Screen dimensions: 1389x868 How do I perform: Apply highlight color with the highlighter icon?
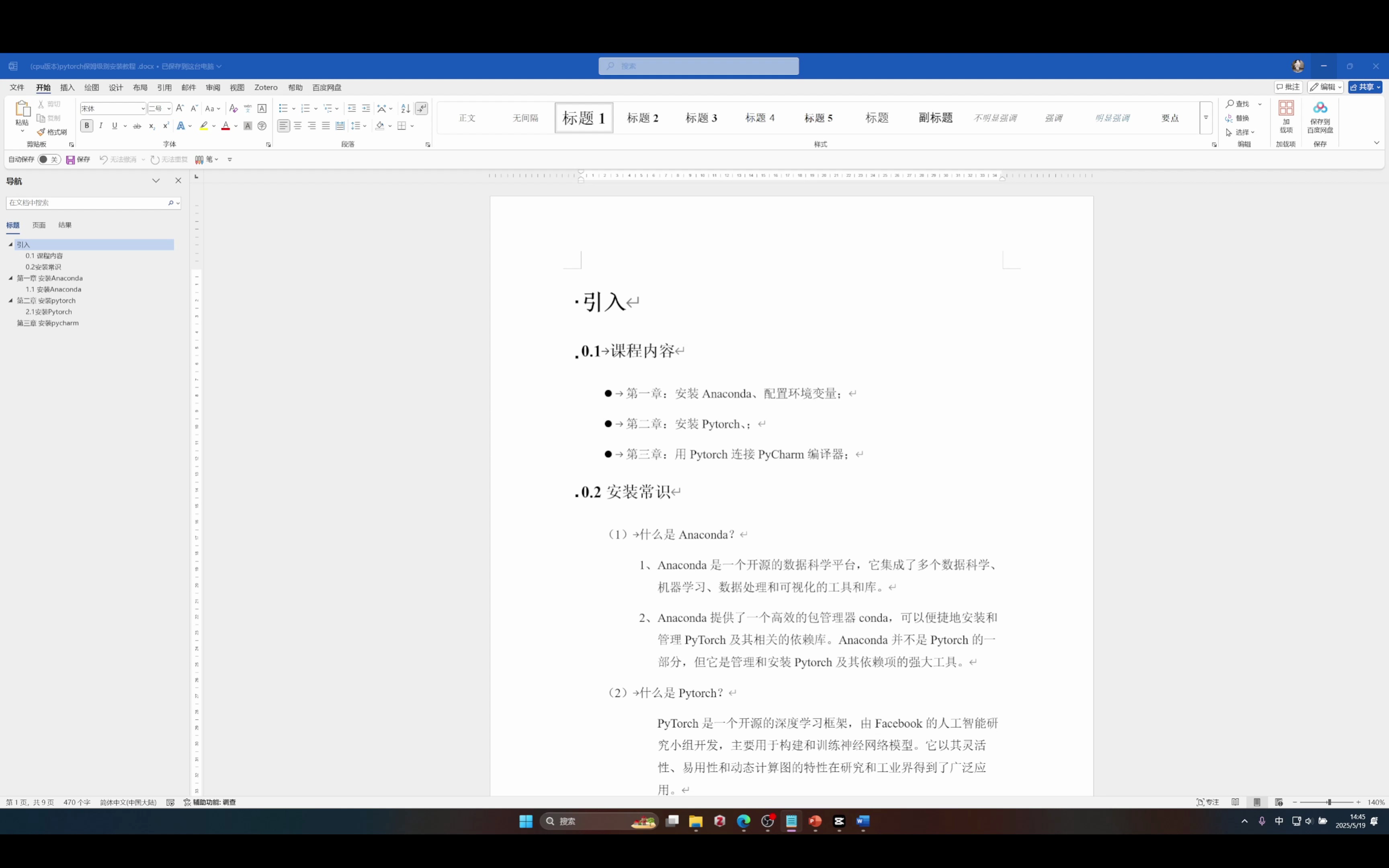coord(205,126)
